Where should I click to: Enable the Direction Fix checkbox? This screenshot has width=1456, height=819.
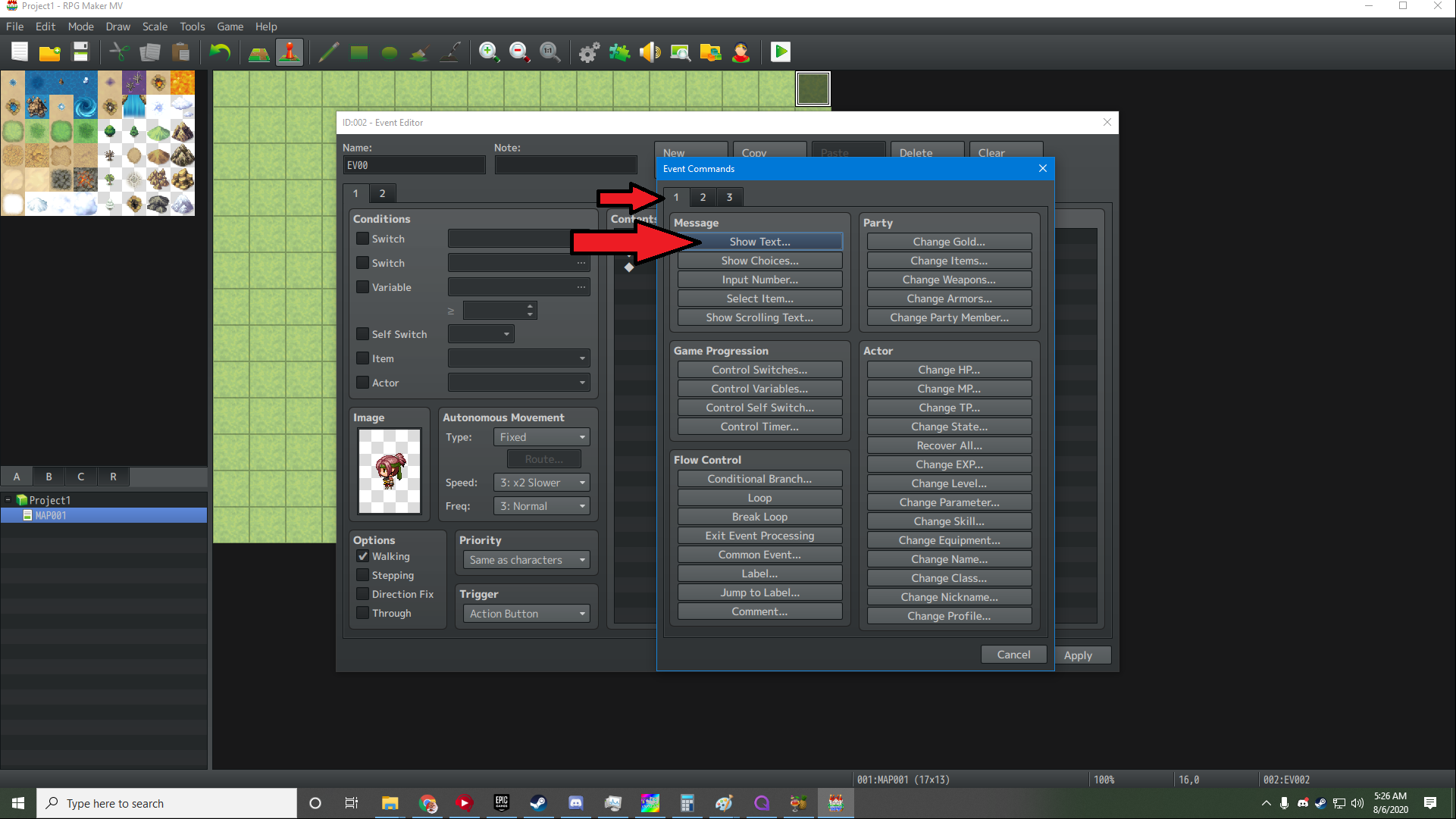pos(363,594)
